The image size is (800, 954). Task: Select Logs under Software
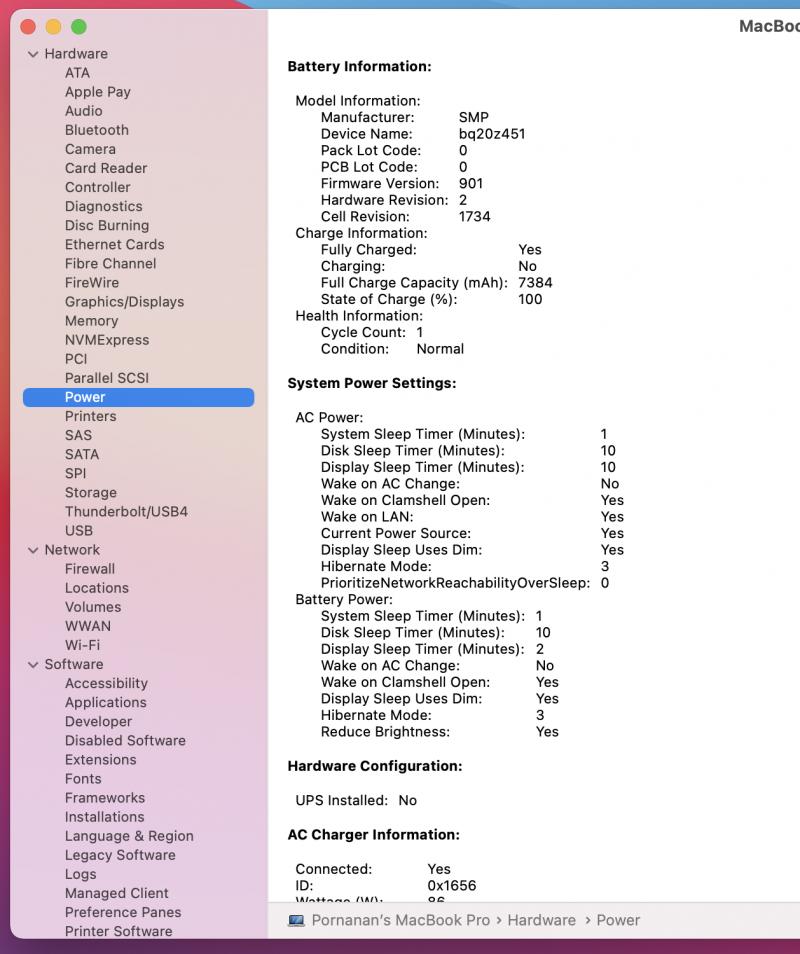pos(81,874)
